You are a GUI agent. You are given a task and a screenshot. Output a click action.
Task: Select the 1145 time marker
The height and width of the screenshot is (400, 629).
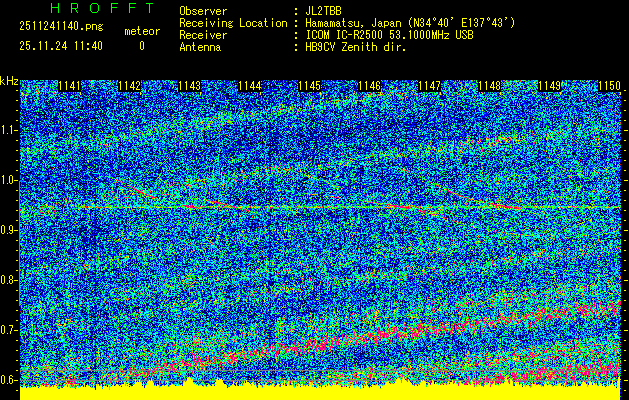tap(309, 87)
